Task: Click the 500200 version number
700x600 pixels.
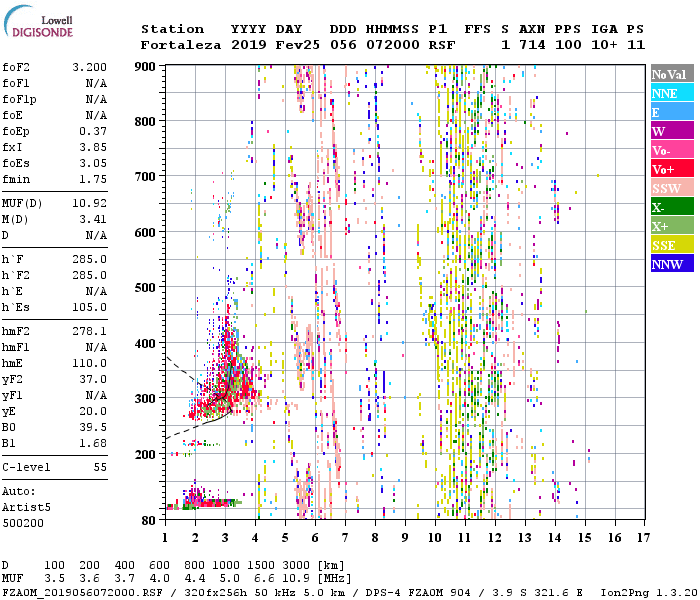Action: pyautogui.click(x=23, y=523)
